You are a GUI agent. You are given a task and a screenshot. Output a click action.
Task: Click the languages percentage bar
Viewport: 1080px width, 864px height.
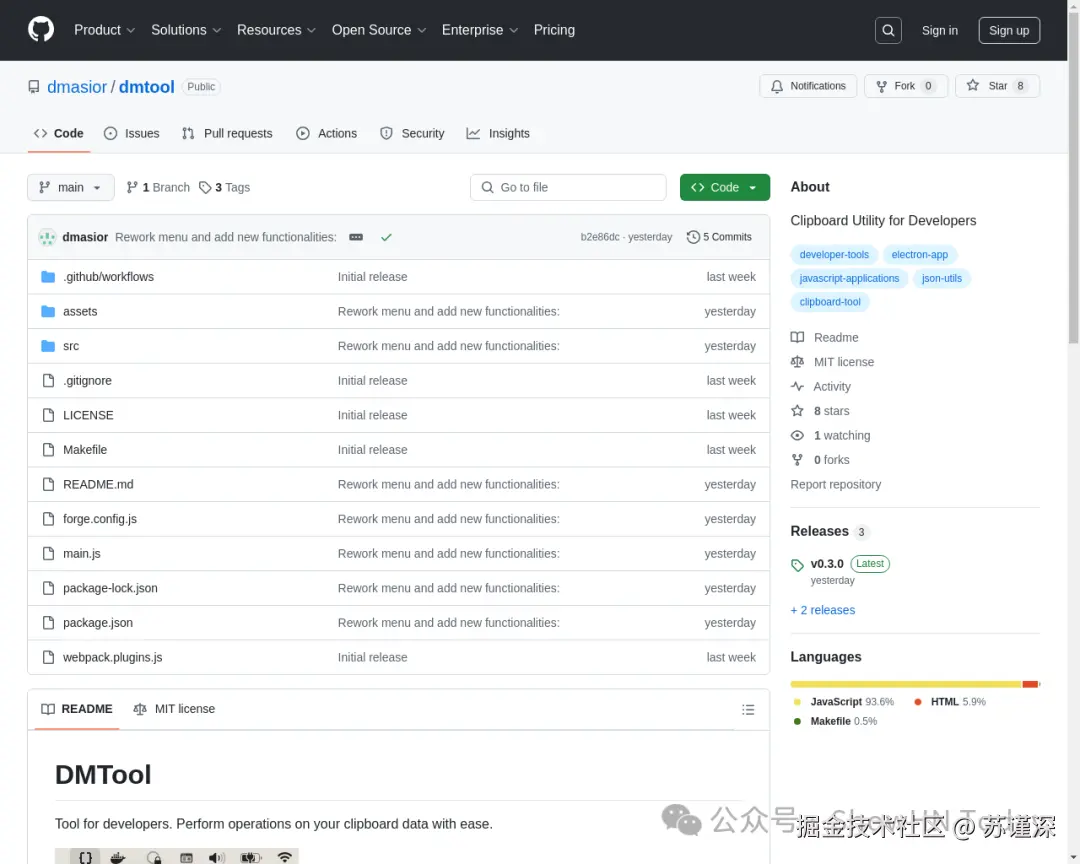point(915,684)
